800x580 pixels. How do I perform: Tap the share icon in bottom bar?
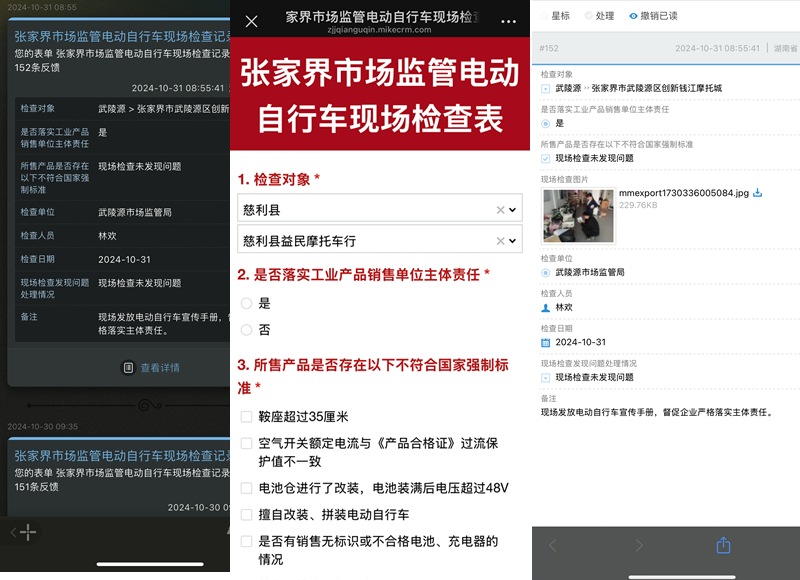(724, 545)
